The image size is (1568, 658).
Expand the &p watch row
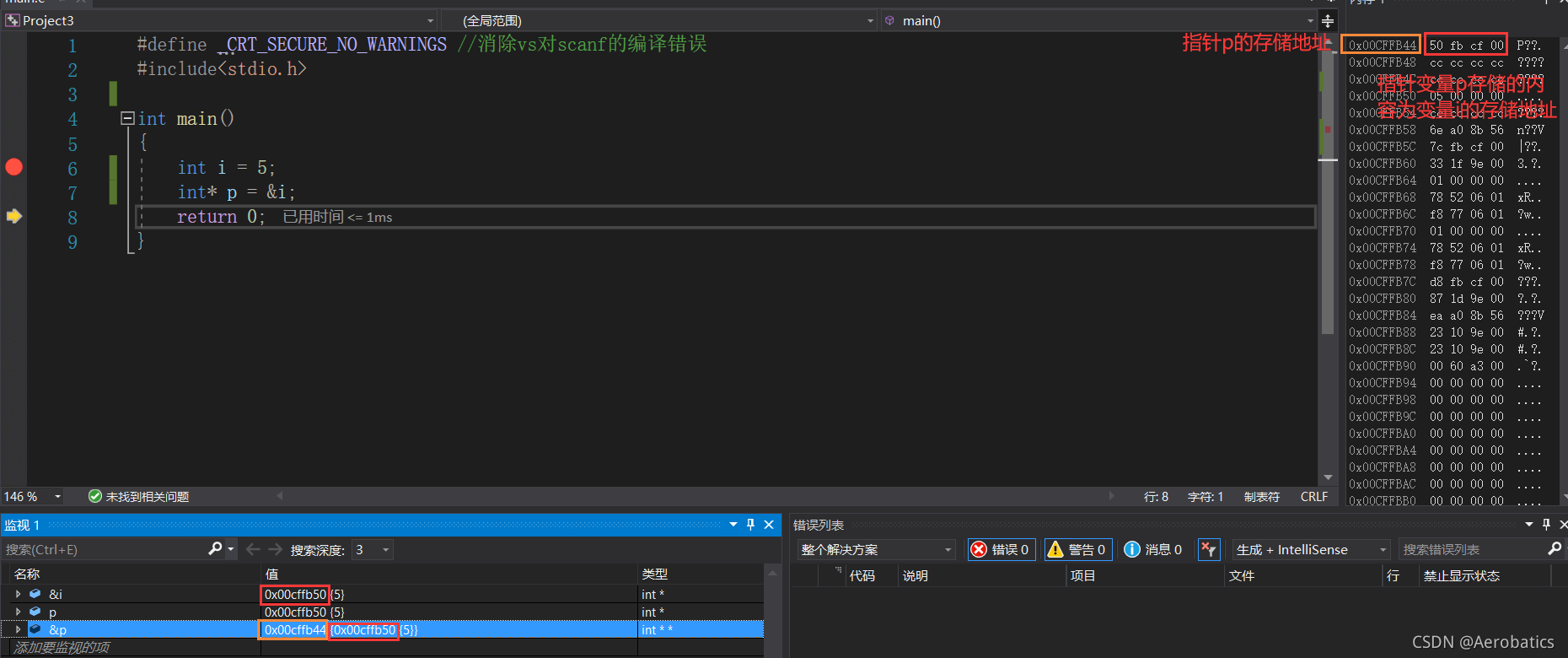click(18, 629)
